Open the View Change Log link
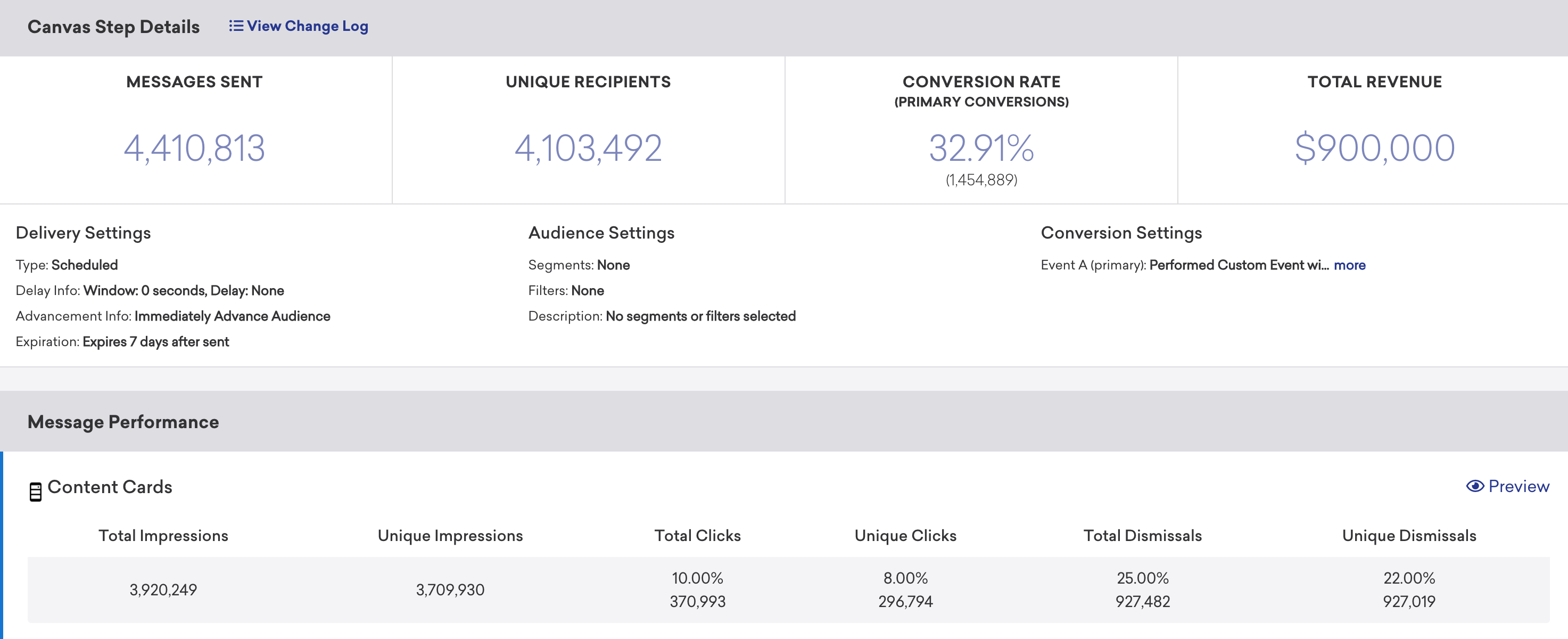Image resolution: width=1568 pixels, height=639 pixels. coord(307,26)
